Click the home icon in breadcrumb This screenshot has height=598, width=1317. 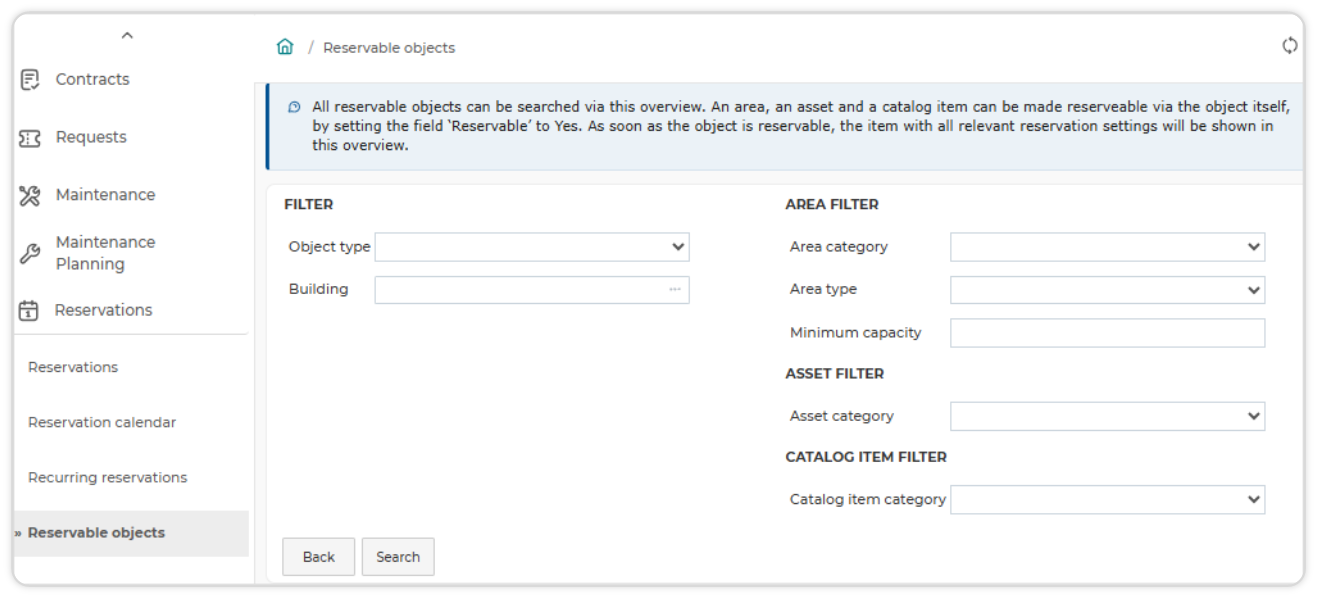pyautogui.click(x=285, y=47)
